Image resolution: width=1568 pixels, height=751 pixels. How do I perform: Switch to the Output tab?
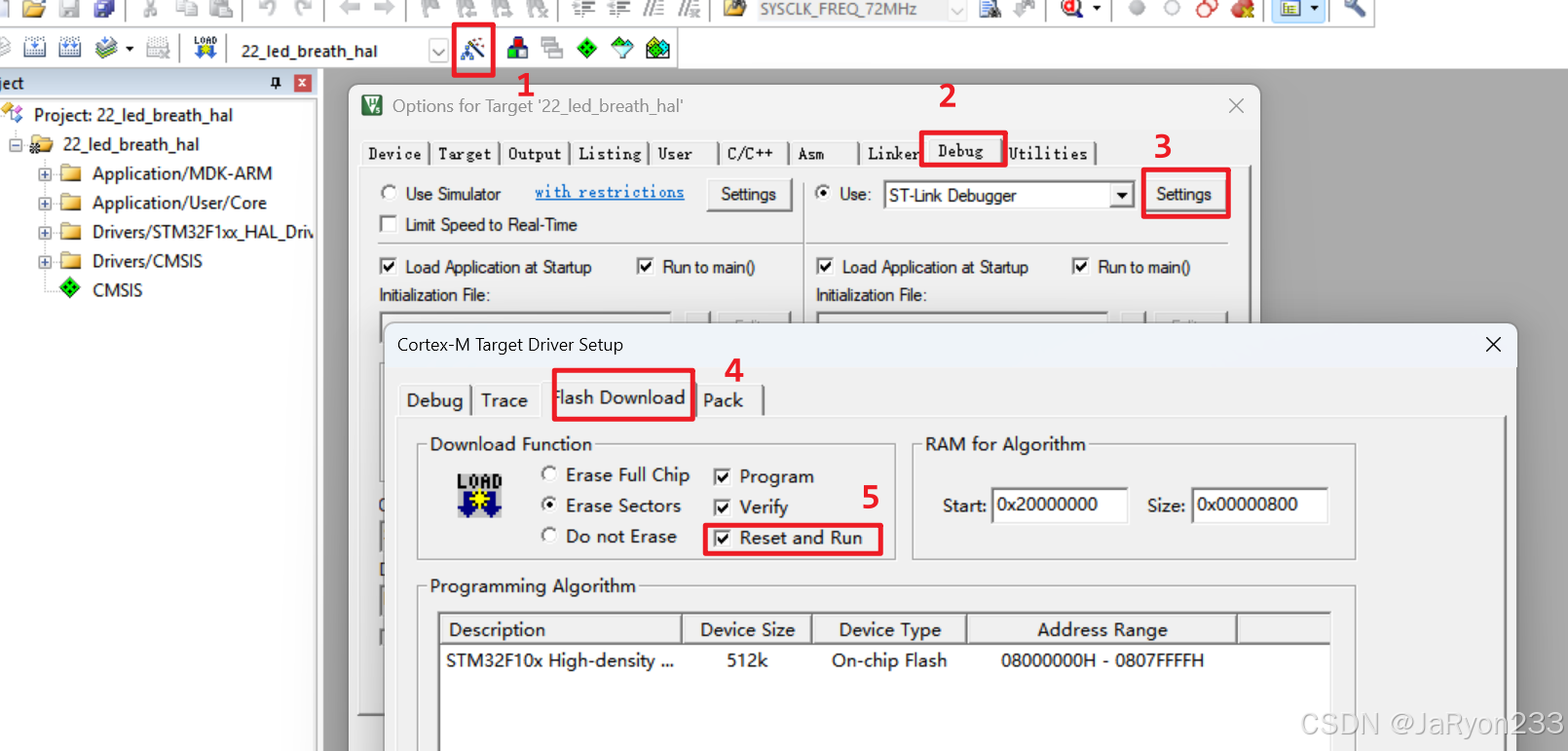coord(534,153)
